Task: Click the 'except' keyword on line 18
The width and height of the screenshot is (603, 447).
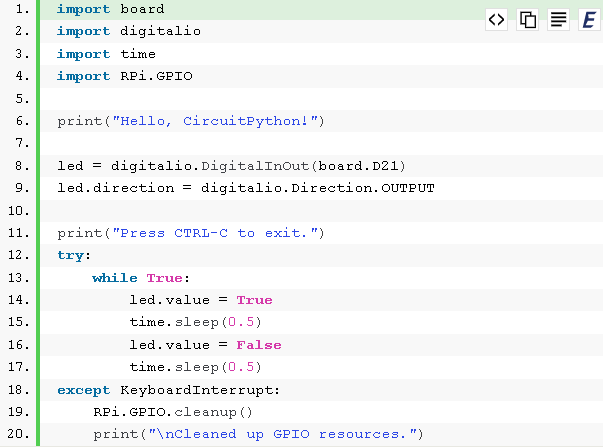Action: coord(83,390)
